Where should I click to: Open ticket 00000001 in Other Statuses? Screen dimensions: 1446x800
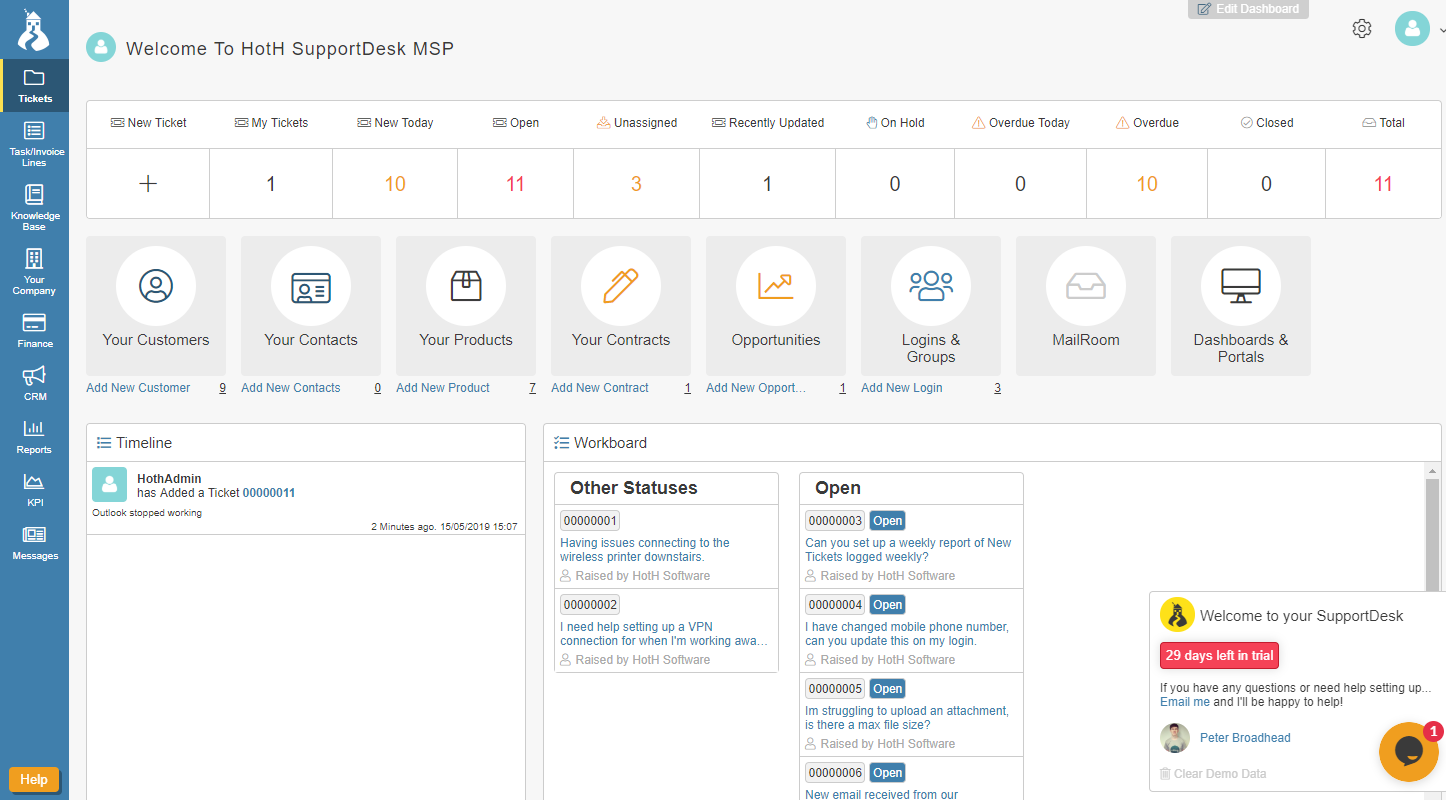(x=590, y=521)
